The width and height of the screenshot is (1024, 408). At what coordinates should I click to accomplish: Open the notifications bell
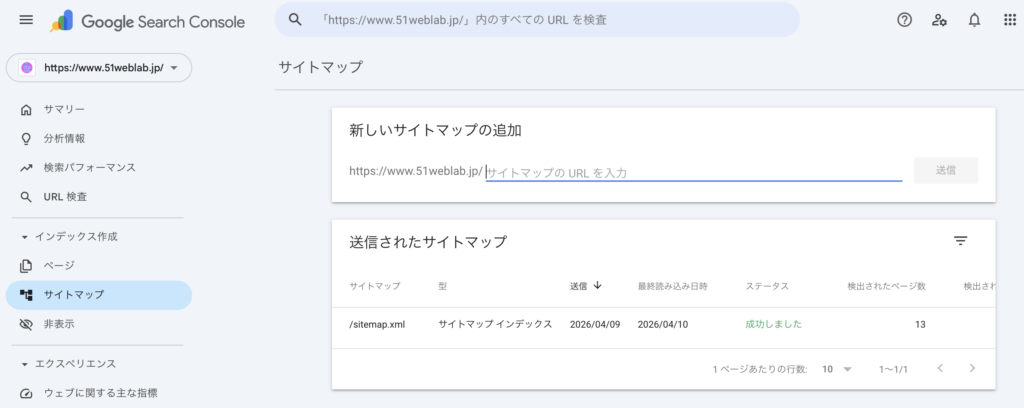(973, 20)
